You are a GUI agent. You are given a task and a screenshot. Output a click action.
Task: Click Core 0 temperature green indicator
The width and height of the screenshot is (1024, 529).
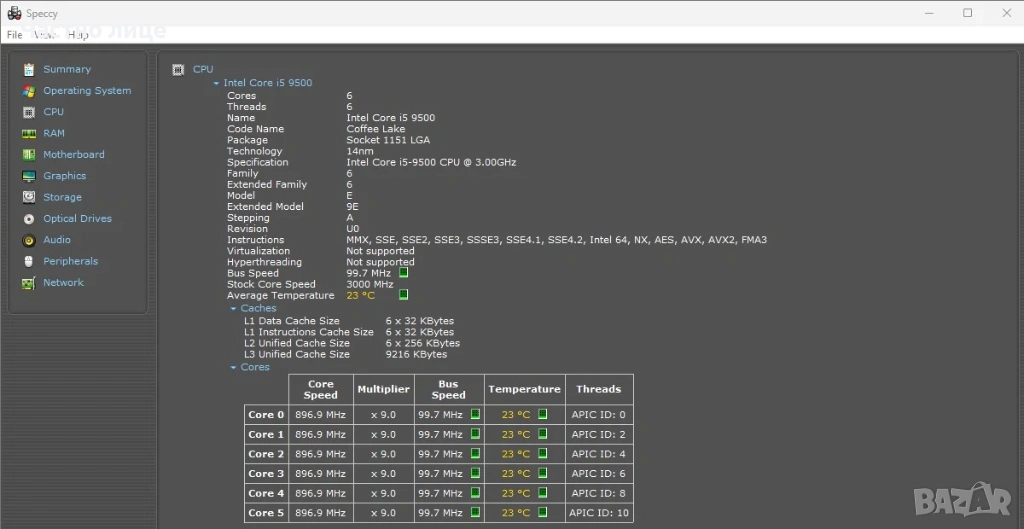[x=543, y=414]
